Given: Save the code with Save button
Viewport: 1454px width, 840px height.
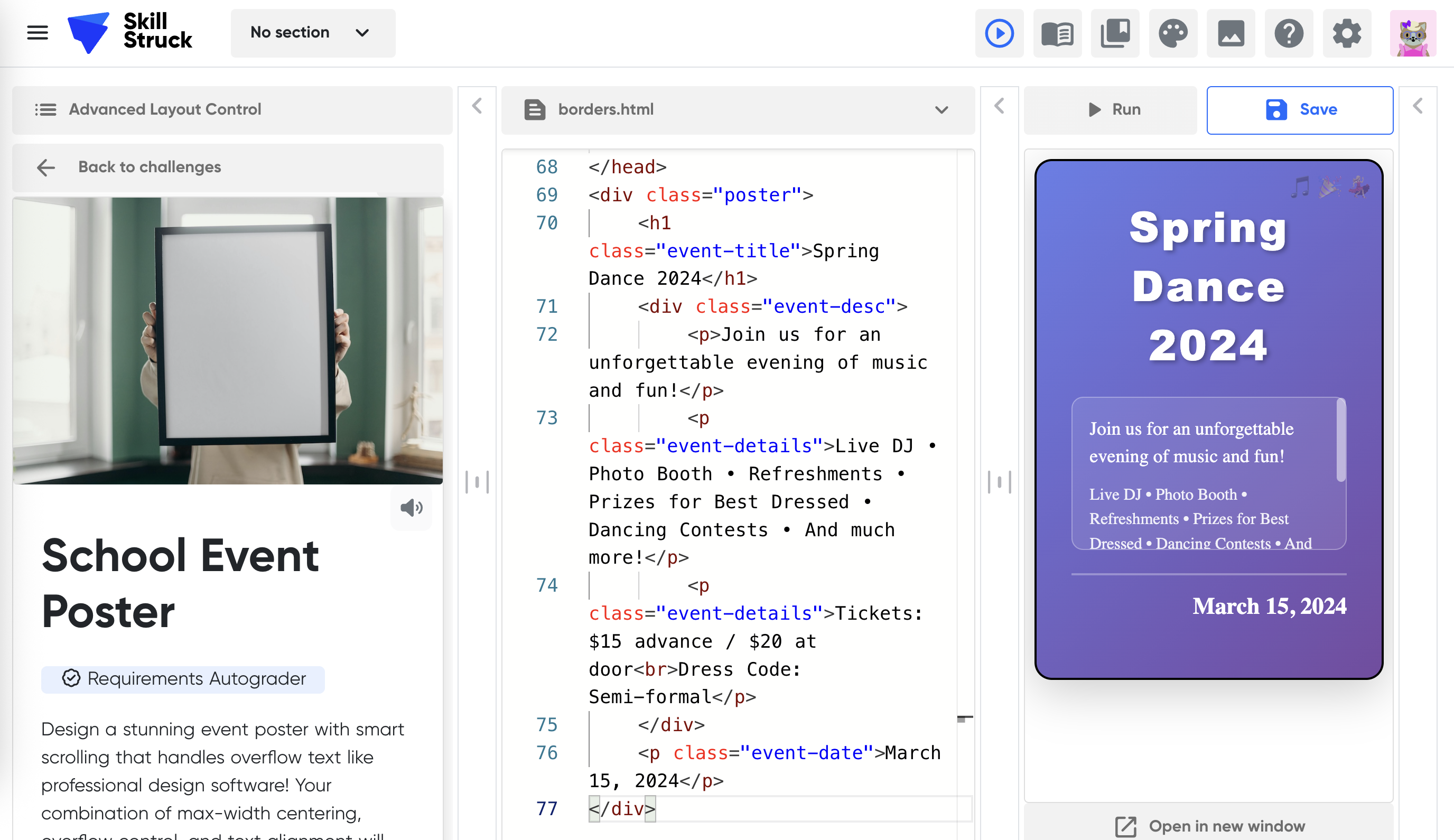Looking at the screenshot, I should point(1300,109).
